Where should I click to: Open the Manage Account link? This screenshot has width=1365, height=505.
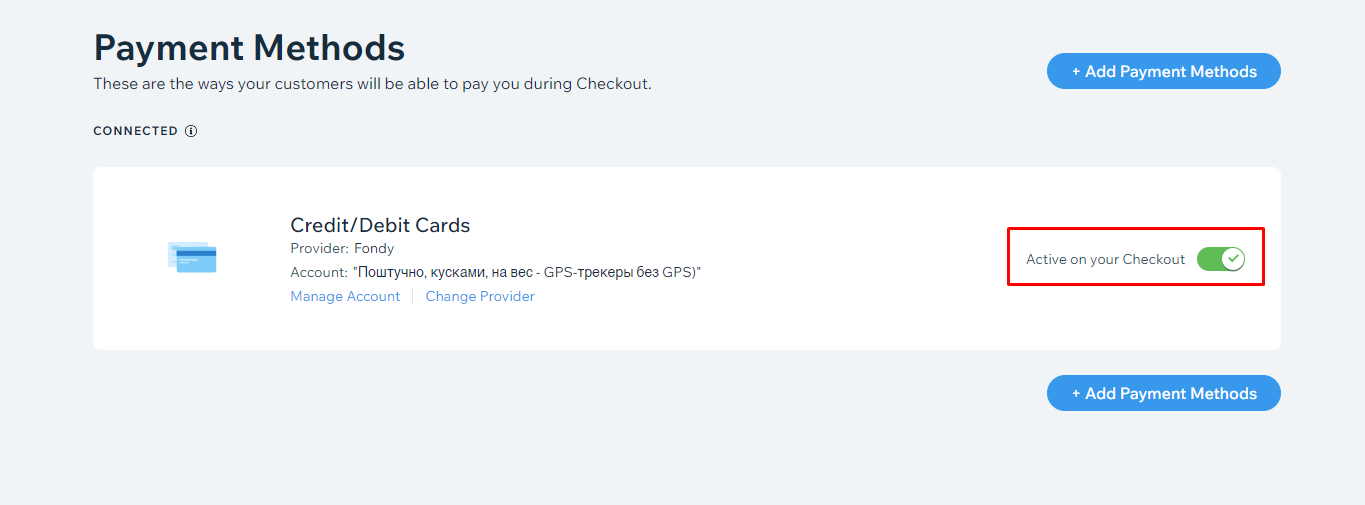pyautogui.click(x=345, y=296)
